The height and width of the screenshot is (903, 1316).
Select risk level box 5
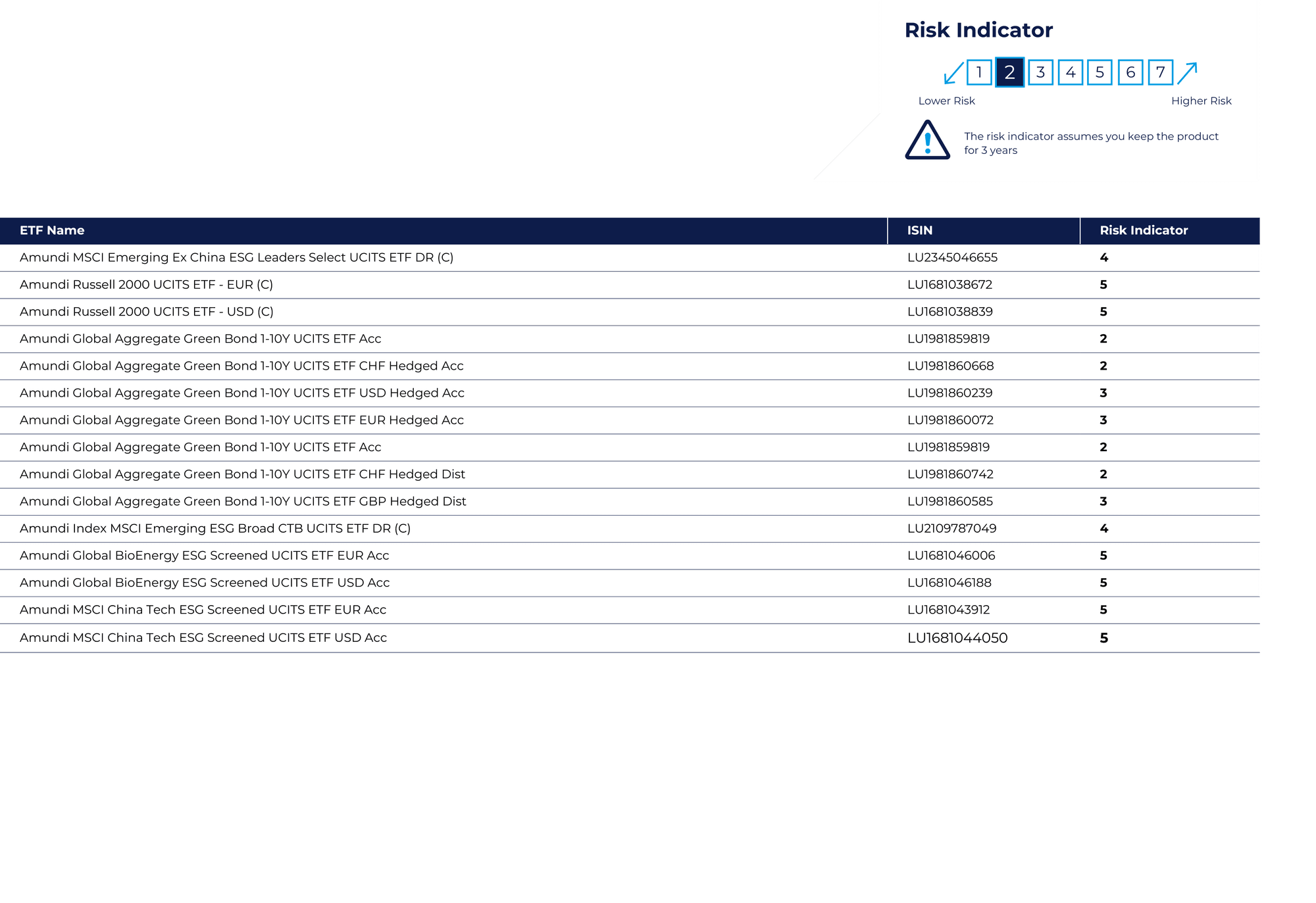pos(1100,72)
